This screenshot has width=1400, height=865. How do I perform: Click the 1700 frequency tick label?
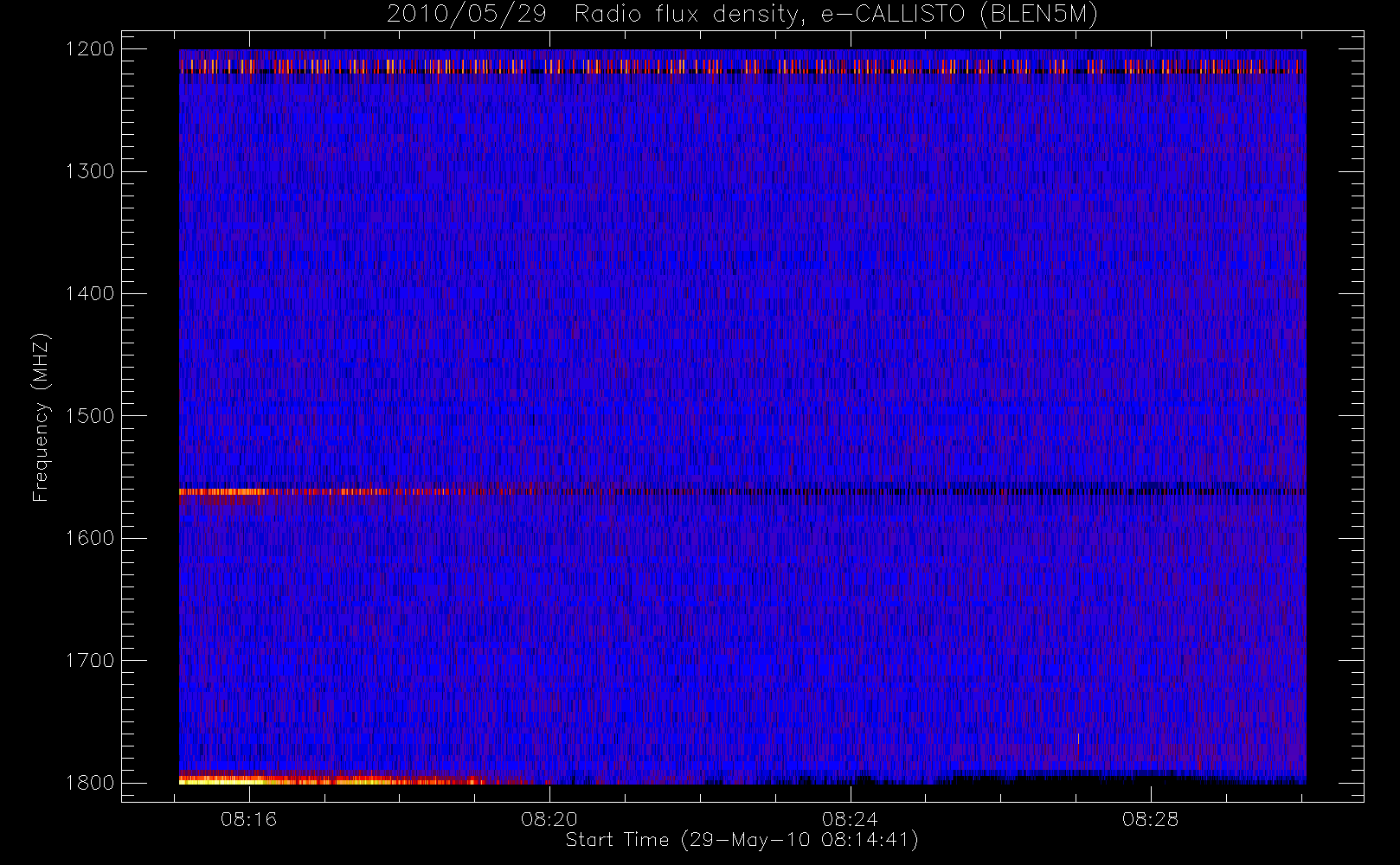[x=90, y=660]
